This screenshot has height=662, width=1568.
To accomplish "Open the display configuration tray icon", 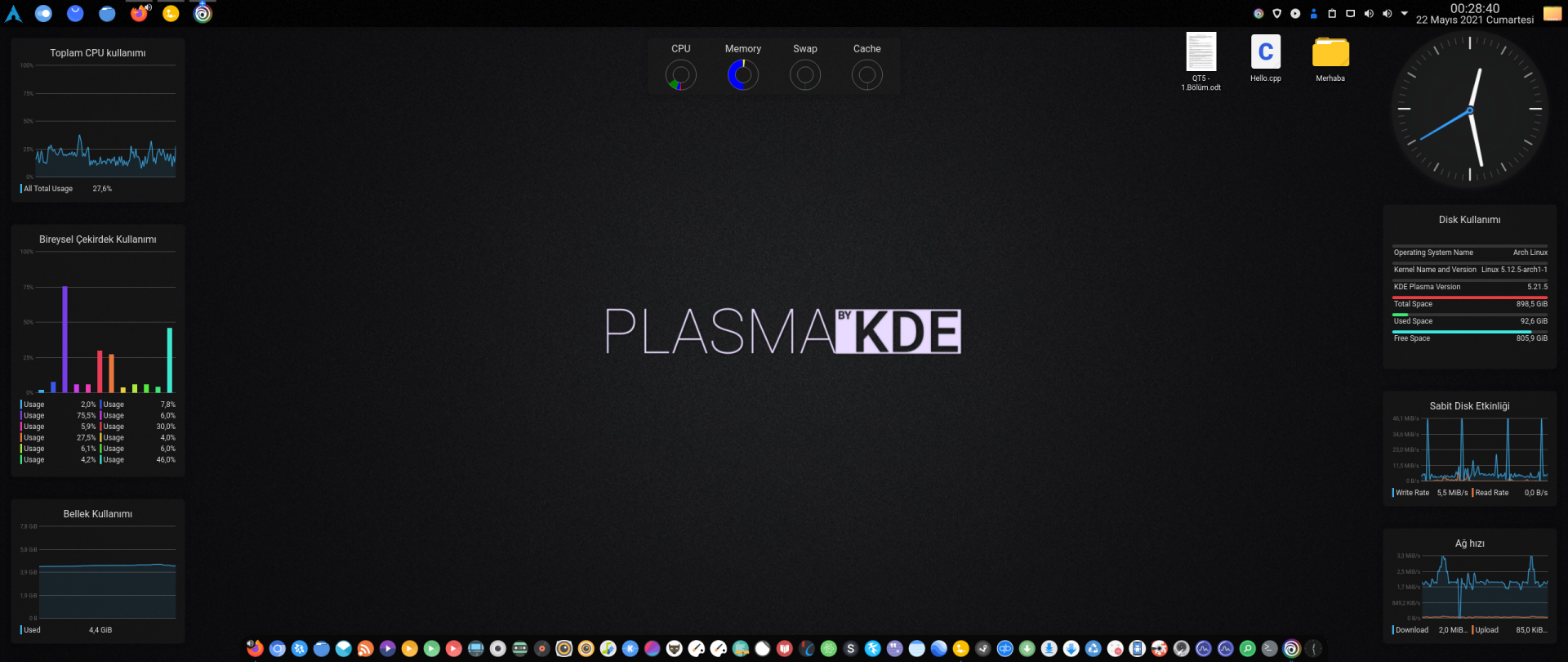I will [1351, 14].
